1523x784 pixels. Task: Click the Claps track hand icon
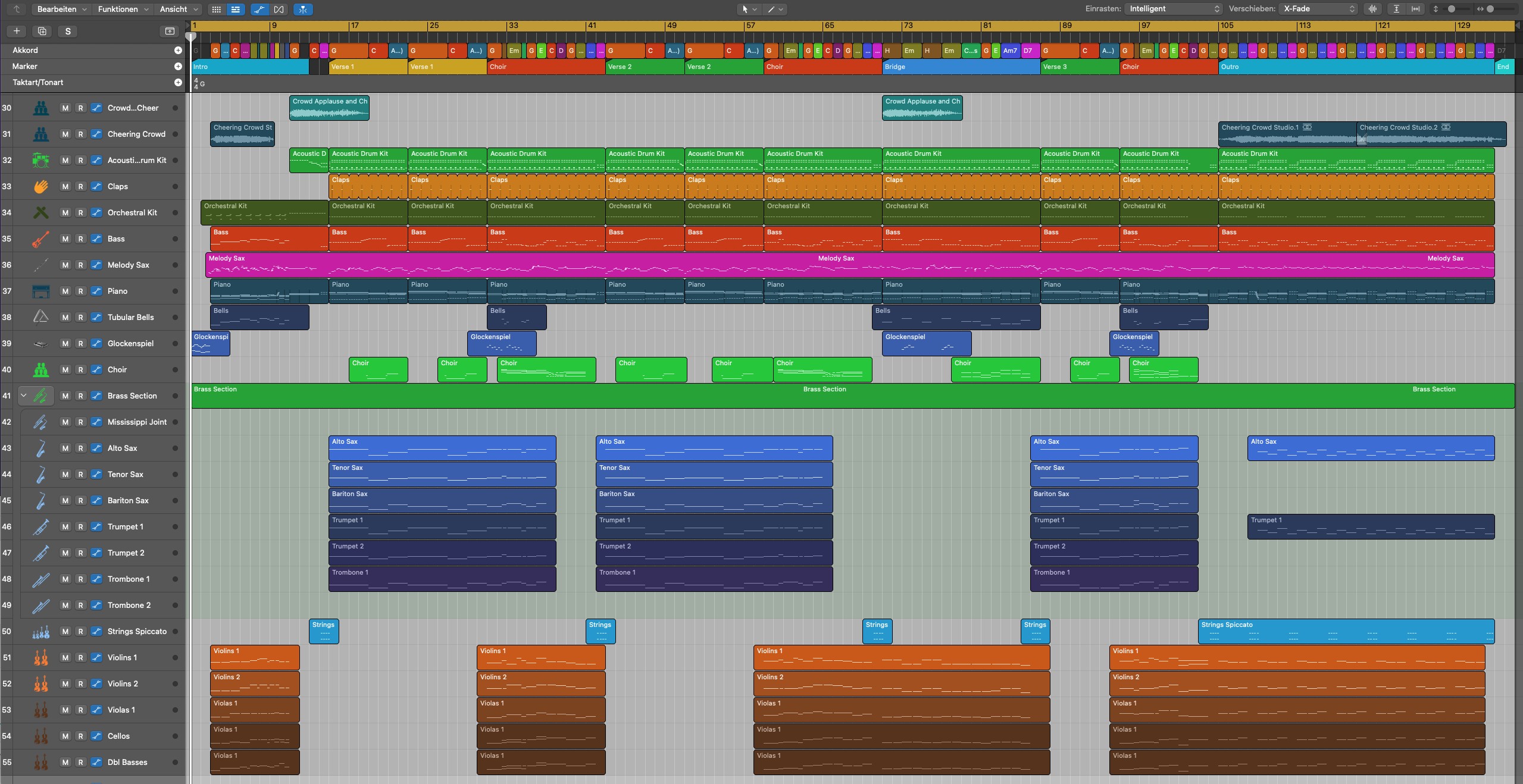tap(40, 186)
